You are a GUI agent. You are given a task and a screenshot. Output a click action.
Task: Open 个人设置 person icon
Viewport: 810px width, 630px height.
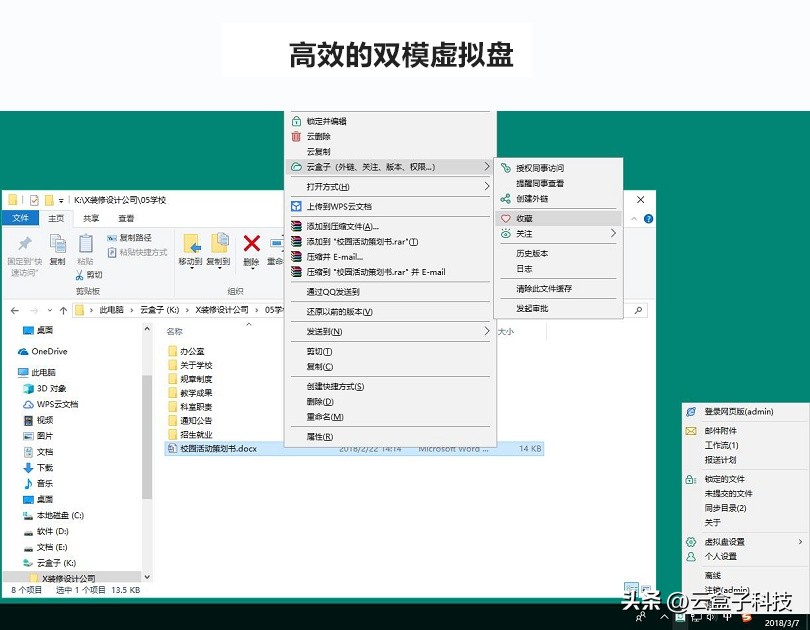coord(691,556)
